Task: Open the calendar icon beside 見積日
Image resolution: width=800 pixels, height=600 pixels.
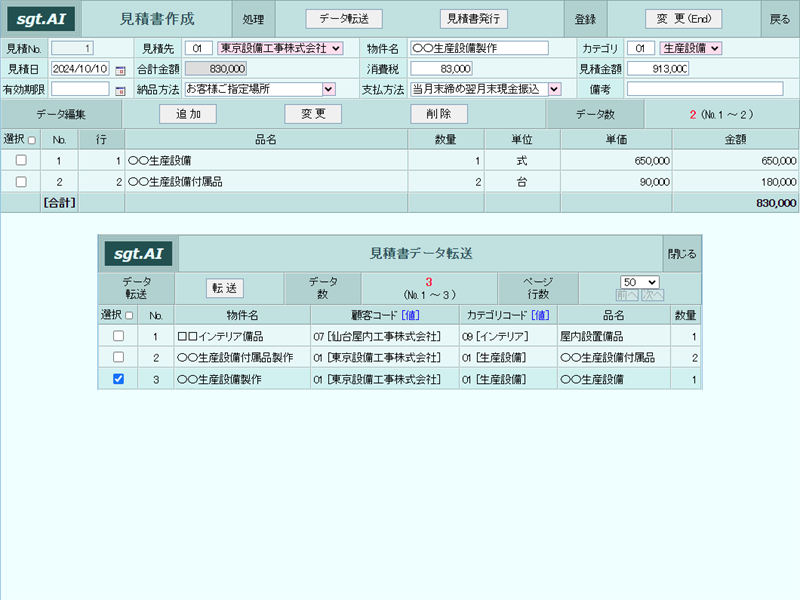Action: 120,70
